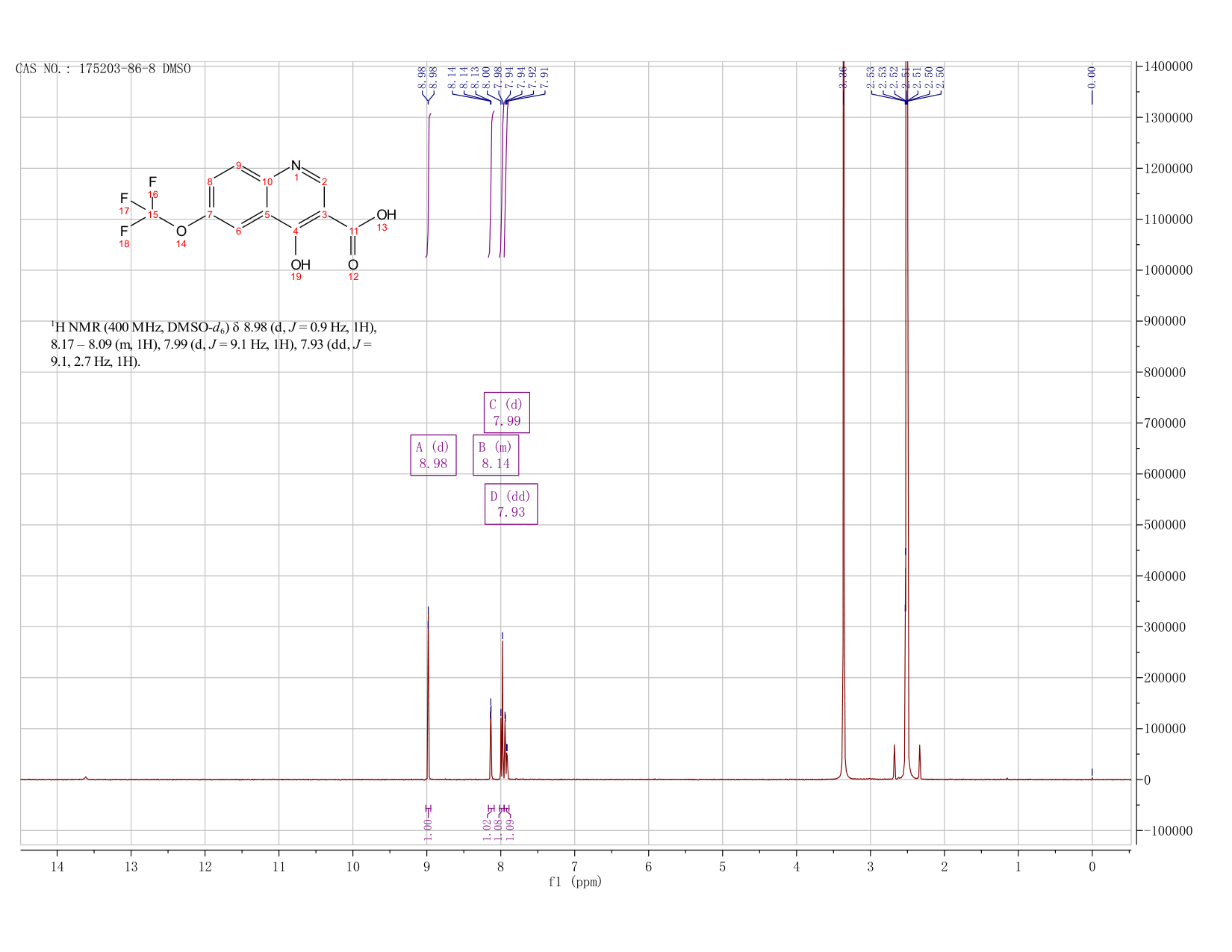Select the B (m) 8.14 multiplet label

(496, 455)
